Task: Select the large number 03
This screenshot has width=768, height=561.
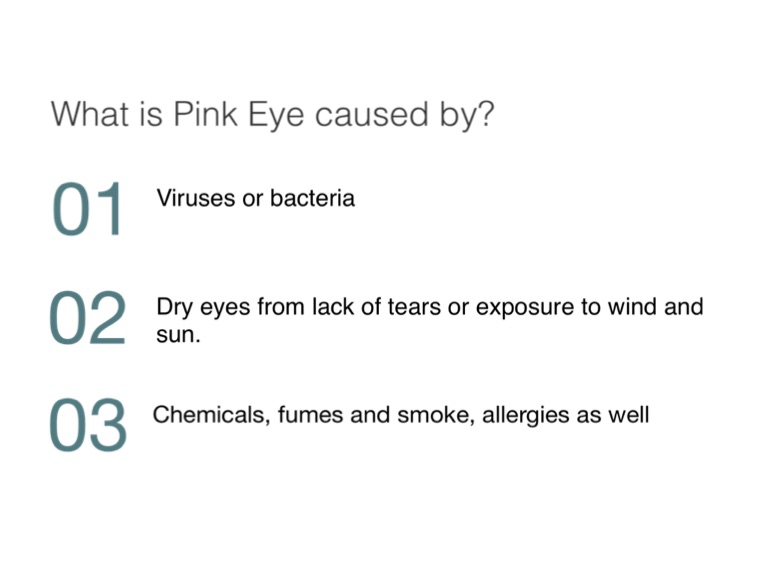Action: pos(88,426)
